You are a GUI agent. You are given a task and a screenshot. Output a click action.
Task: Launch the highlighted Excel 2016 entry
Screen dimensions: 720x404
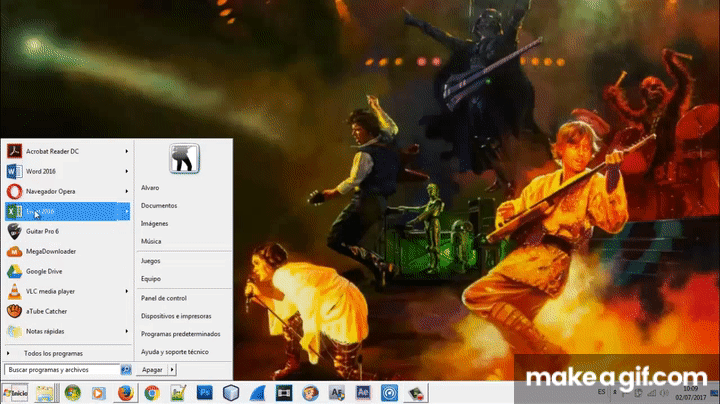tap(68, 211)
